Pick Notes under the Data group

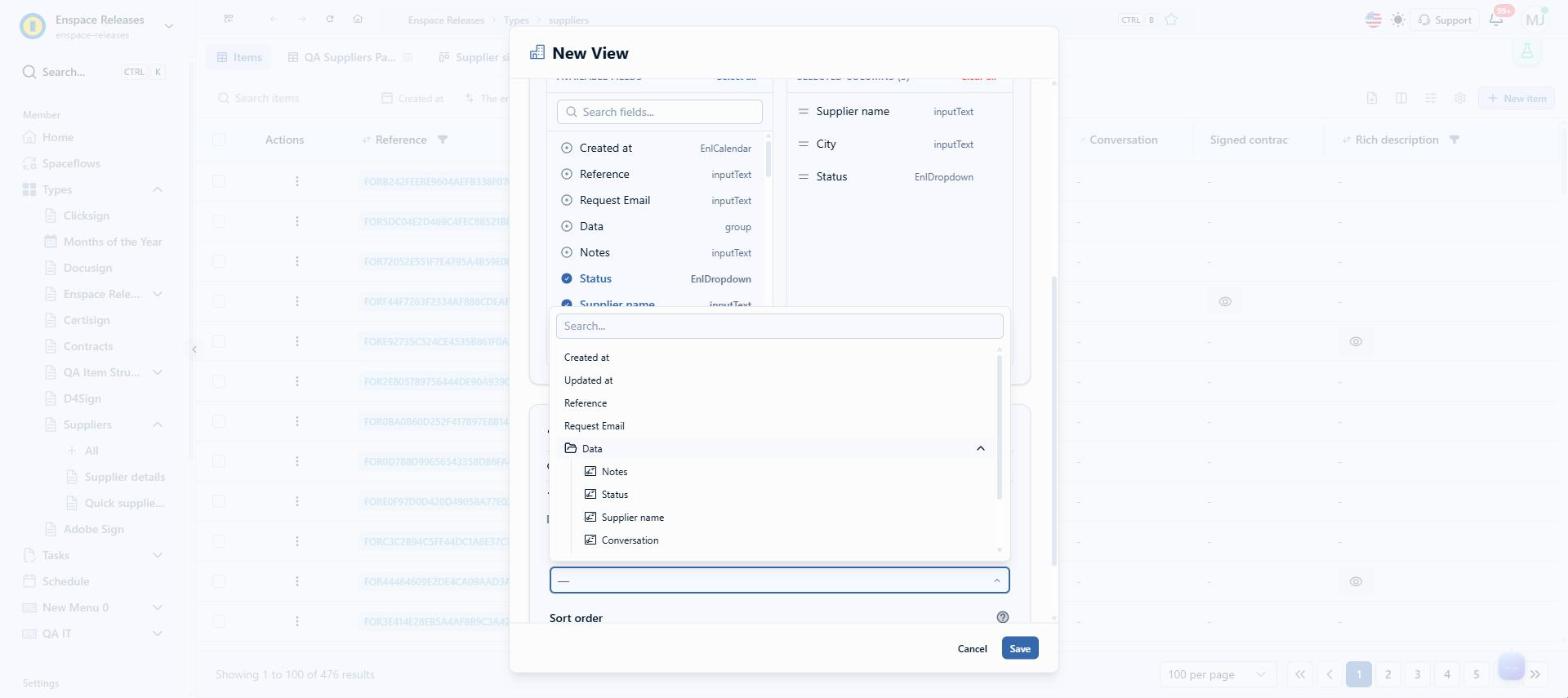tap(614, 472)
